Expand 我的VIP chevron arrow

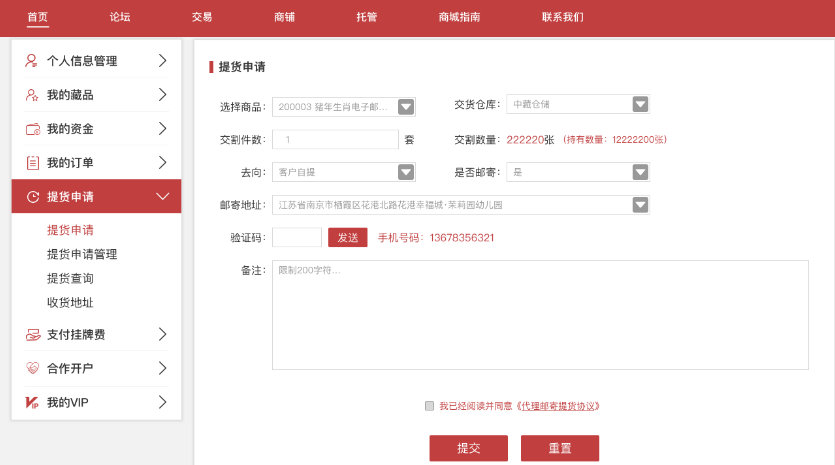point(162,402)
